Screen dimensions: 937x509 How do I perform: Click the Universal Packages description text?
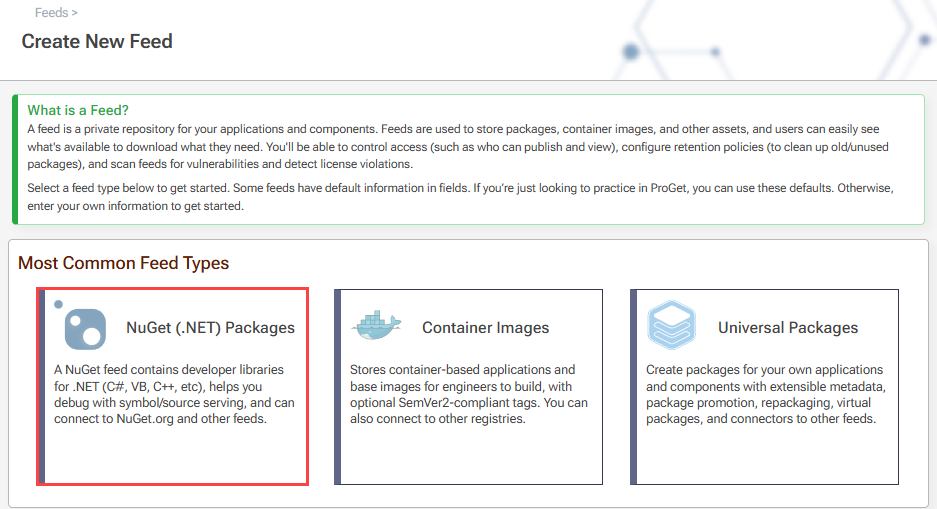coord(765,394)
